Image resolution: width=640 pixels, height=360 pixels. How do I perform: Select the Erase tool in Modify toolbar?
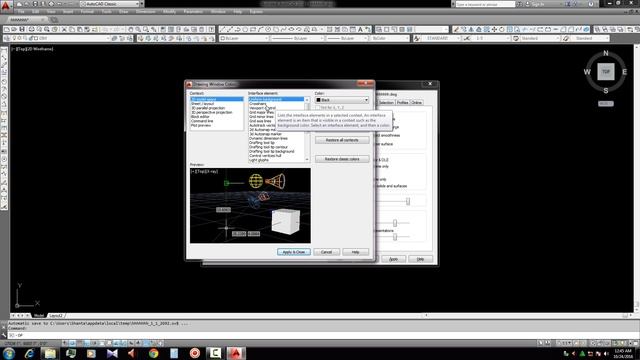tap(456, 29)
